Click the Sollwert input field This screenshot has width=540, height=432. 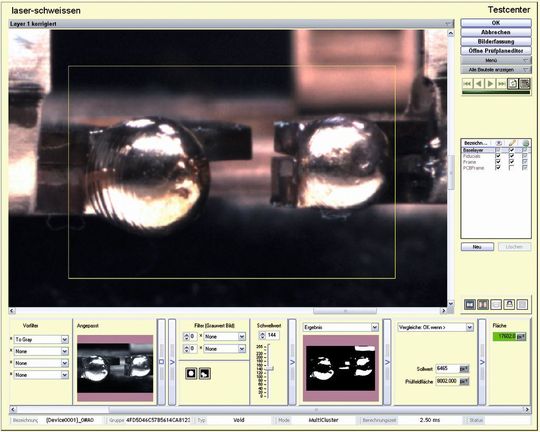(x=447, y=369)
